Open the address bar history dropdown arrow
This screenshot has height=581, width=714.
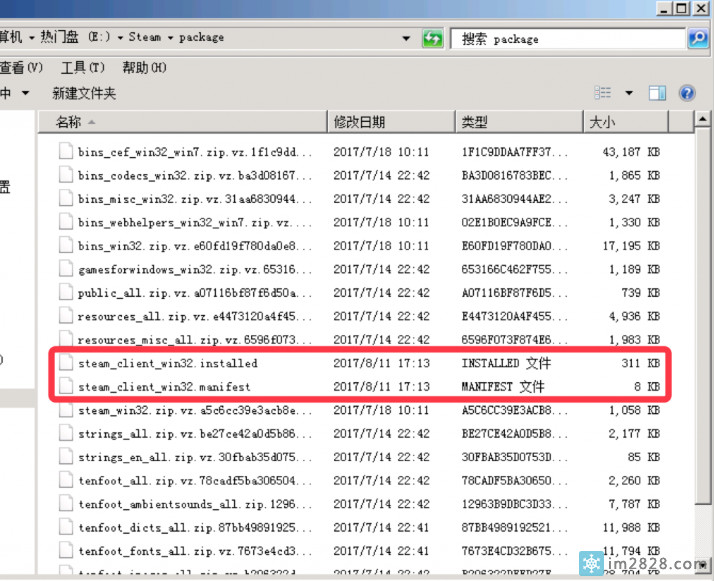tap(406, 38)
